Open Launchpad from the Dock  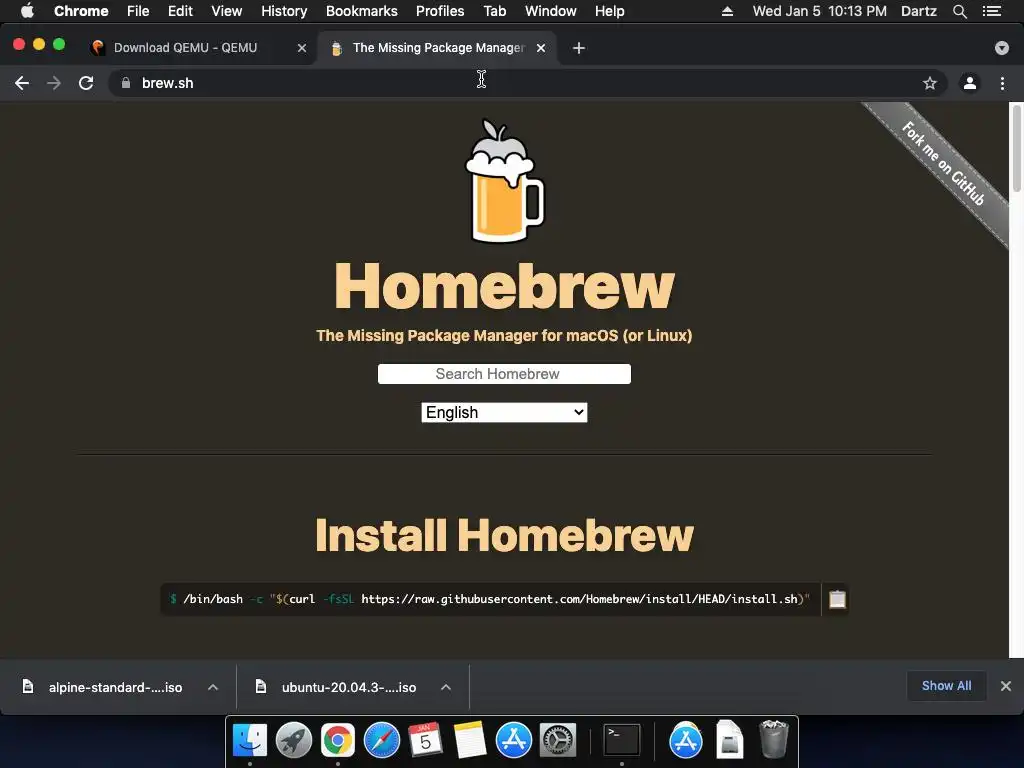coord(294,741)
